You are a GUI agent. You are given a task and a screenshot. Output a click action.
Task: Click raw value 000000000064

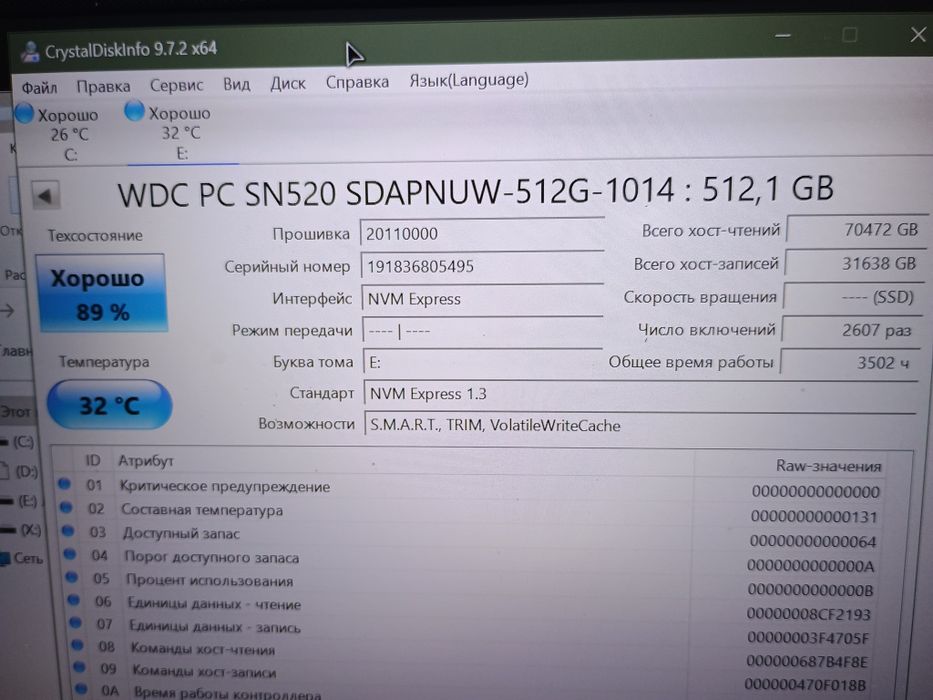click(x=813, y=541)
